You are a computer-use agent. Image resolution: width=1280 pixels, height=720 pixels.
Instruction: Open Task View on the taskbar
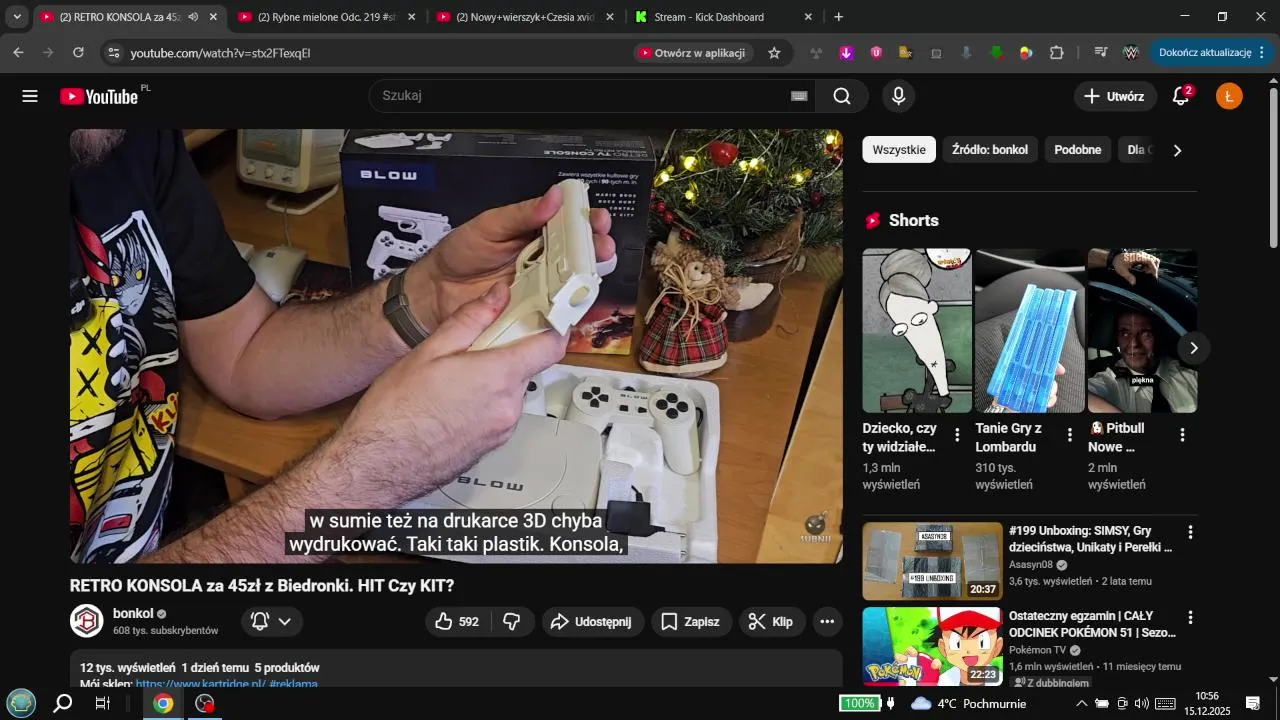[102, 703]
